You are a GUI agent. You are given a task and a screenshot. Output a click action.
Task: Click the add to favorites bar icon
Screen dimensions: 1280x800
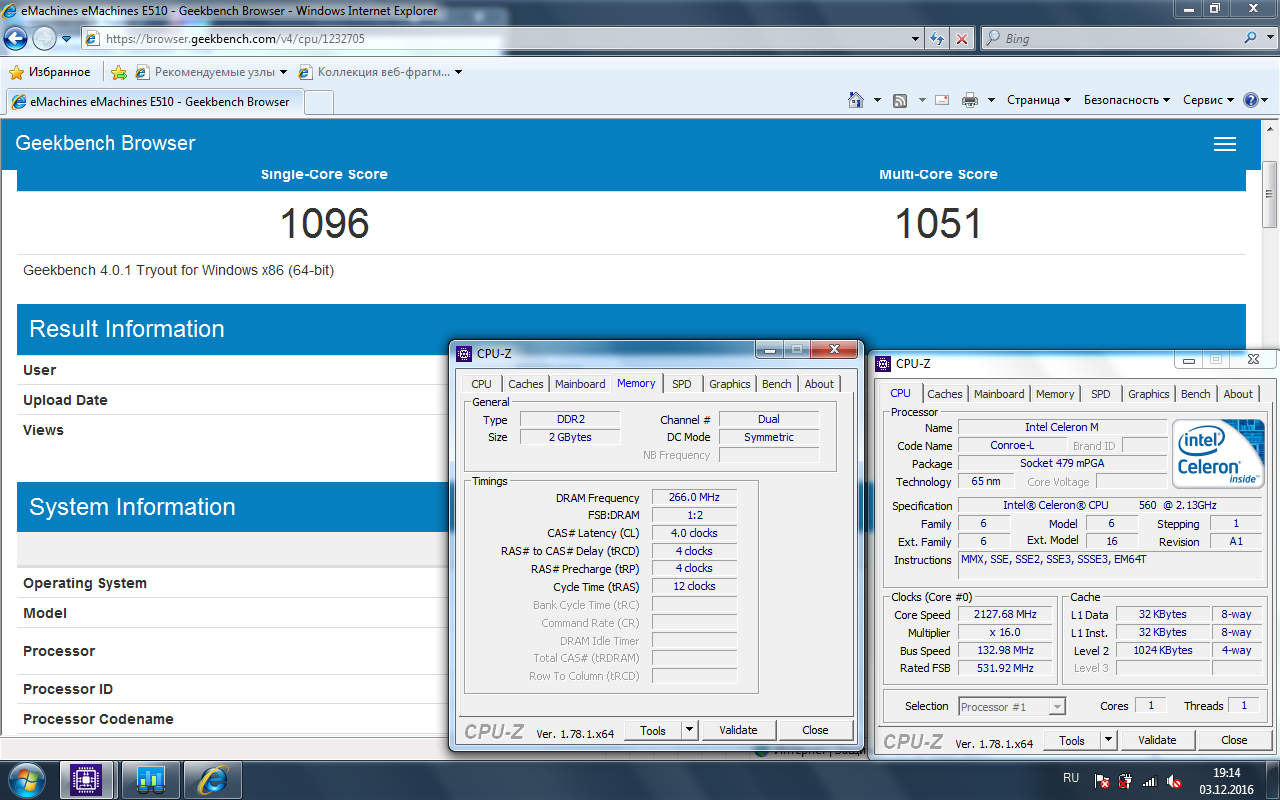(119, 72)
